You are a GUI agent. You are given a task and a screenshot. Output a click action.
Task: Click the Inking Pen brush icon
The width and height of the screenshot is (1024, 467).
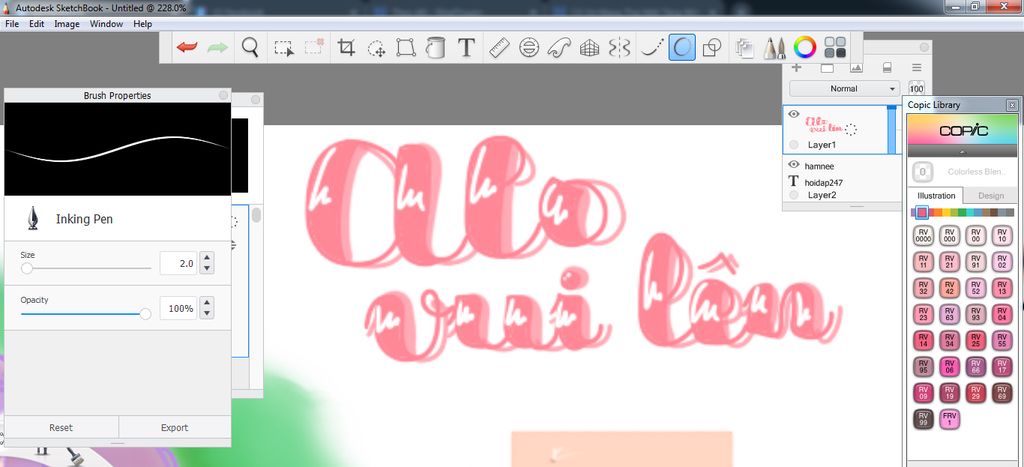[x=32, y=218]
